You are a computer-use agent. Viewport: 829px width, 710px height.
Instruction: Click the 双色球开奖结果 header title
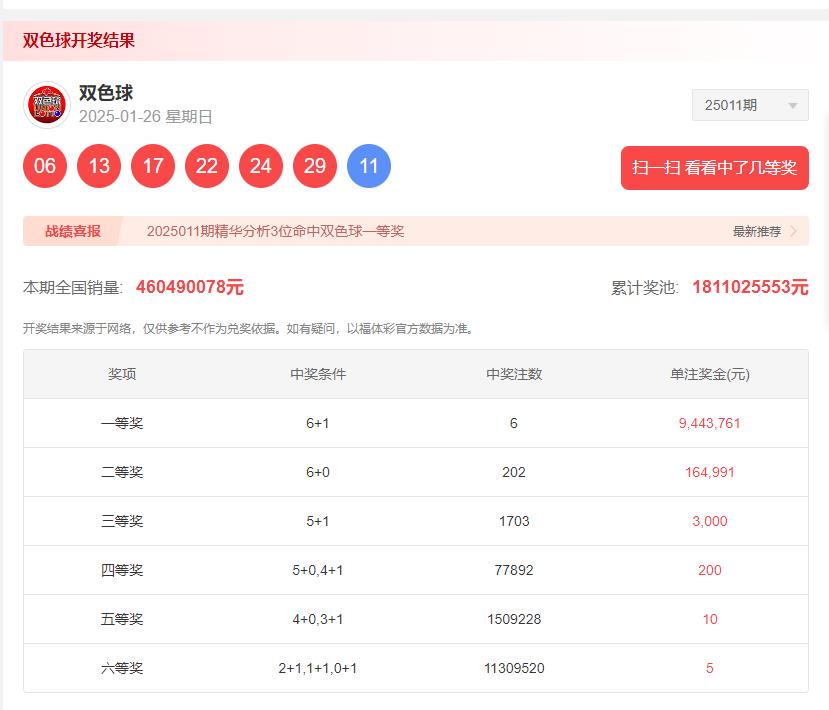point(79,40)
